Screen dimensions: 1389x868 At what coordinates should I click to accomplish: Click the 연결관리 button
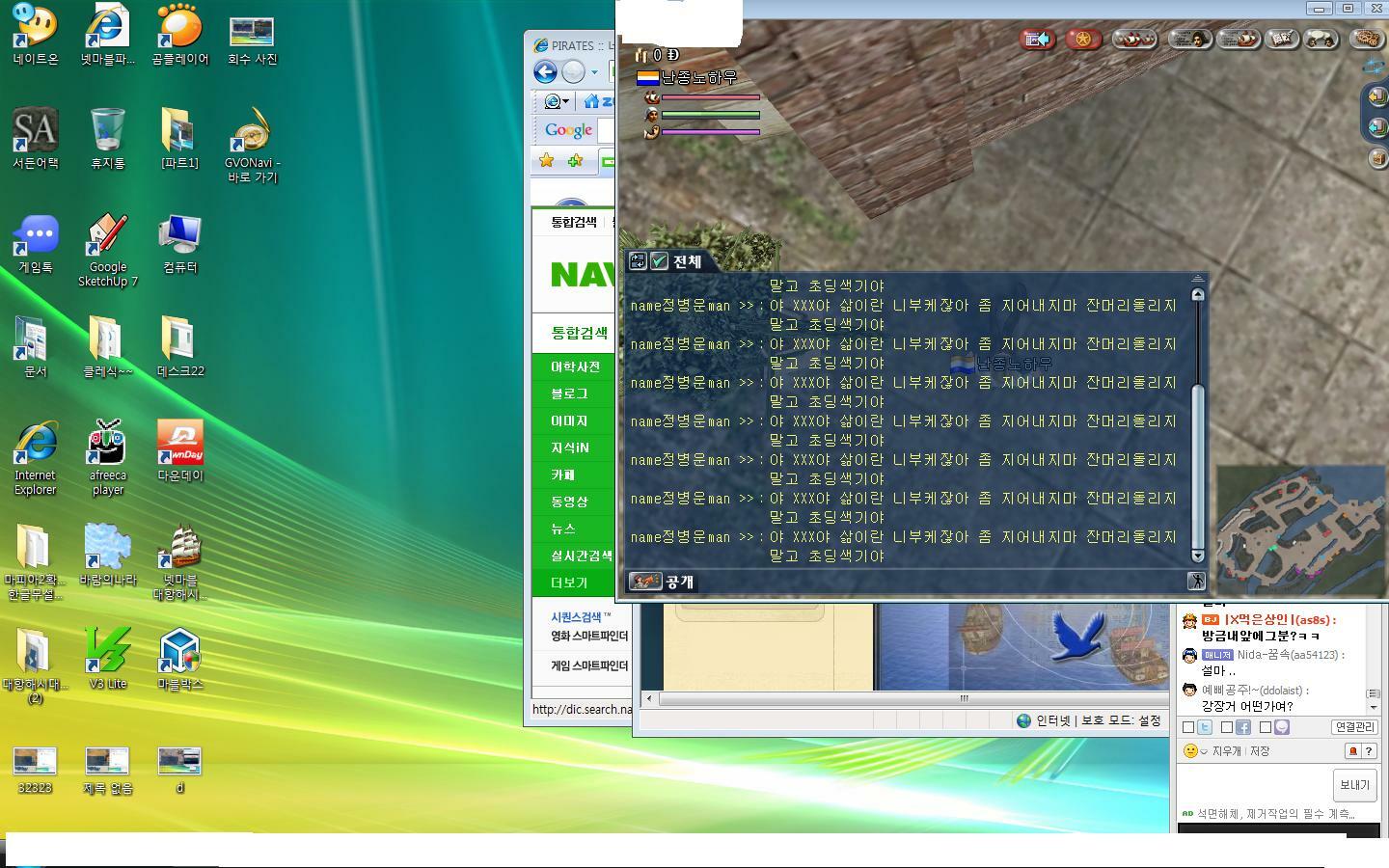[1354, 727]
